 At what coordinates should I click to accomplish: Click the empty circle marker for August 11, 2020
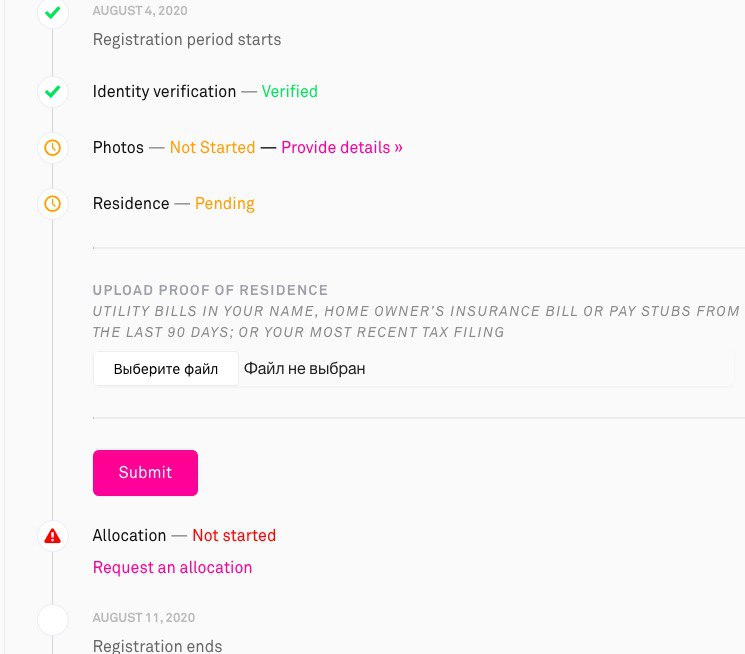53,620
